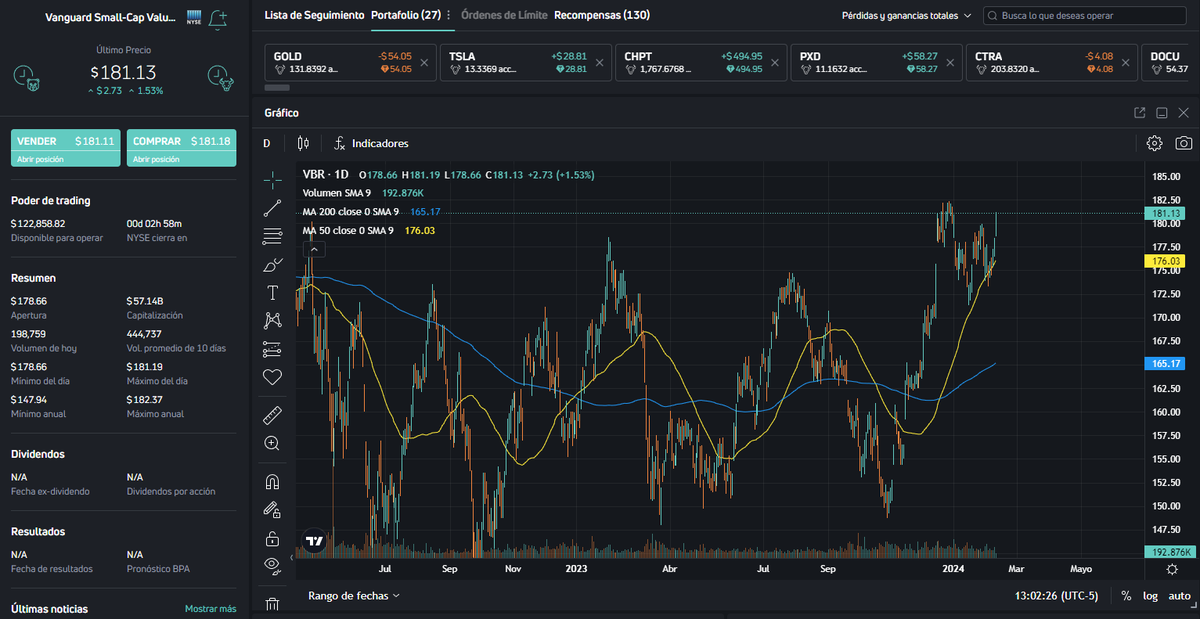Remove CTRA card from portfolio strip

click(x=1125, y=63)
